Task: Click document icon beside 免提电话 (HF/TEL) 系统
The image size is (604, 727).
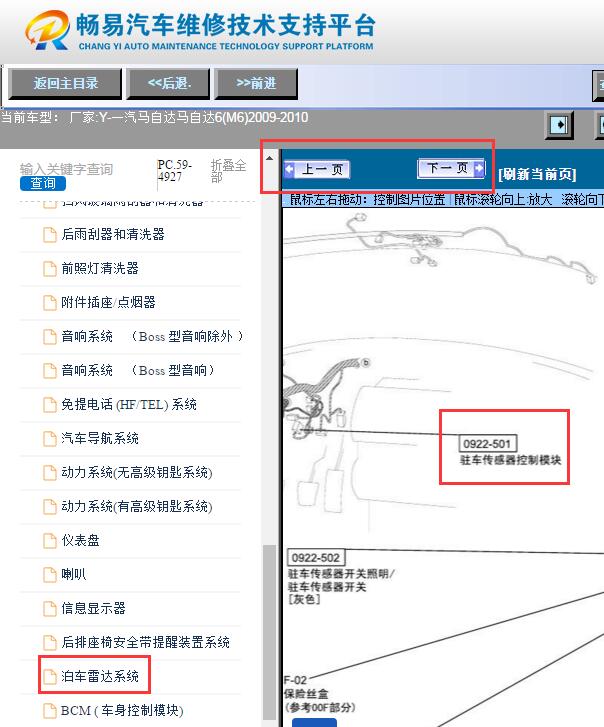Action: pos(50,405)
